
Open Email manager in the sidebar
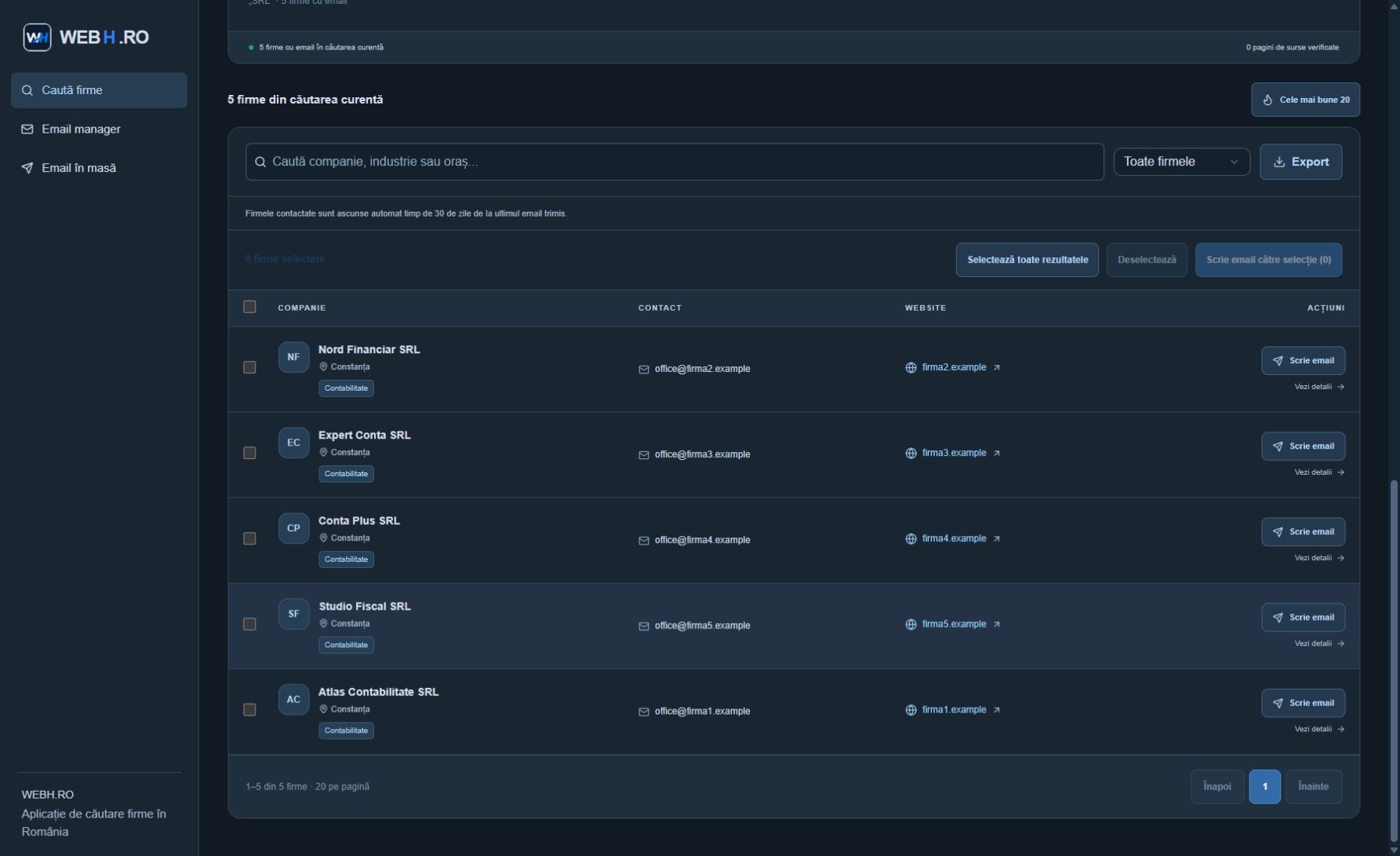[99, 129]
